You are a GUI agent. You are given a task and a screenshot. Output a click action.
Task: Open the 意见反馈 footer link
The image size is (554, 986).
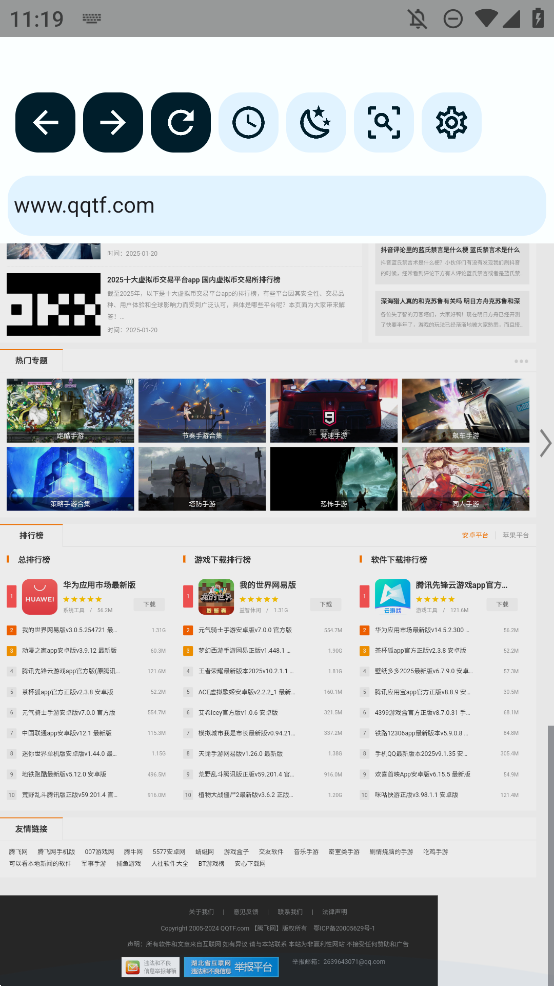click(x=246, y=912)
